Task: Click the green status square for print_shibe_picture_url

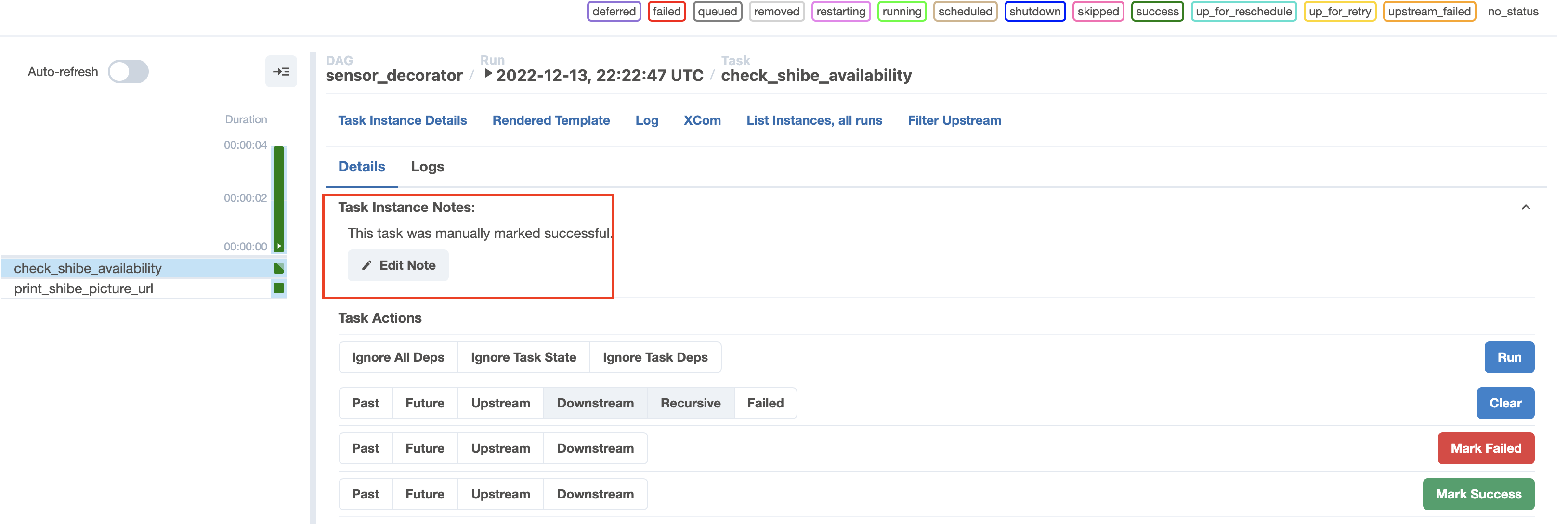Action: [x=278, y=288]
